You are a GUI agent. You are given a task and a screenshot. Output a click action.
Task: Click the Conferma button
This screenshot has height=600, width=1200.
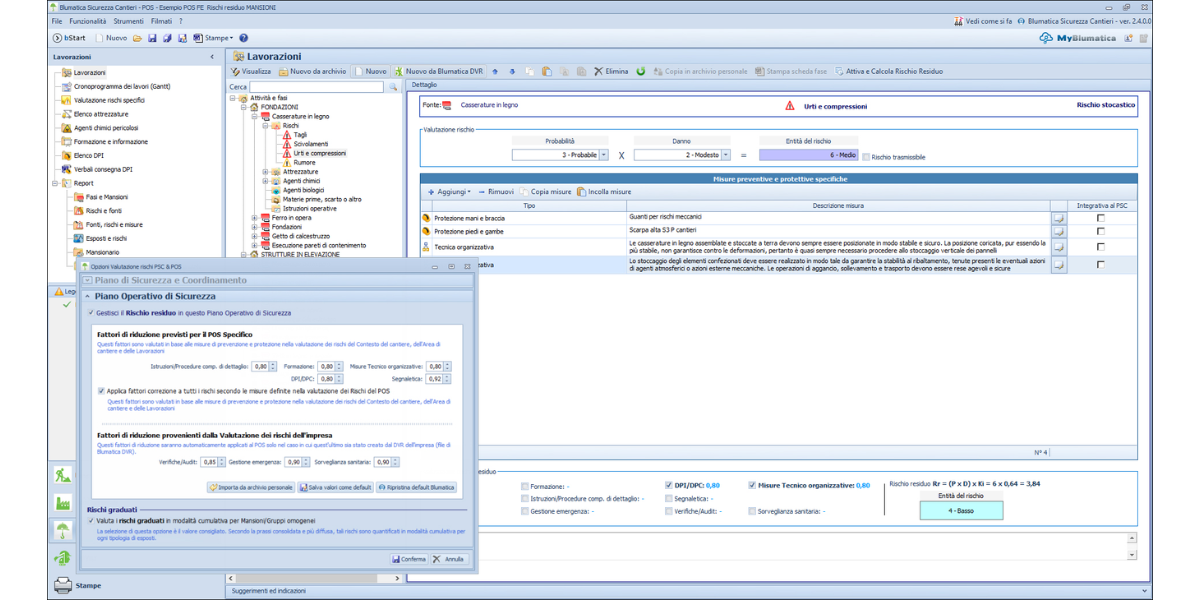(x=409, y=559)
